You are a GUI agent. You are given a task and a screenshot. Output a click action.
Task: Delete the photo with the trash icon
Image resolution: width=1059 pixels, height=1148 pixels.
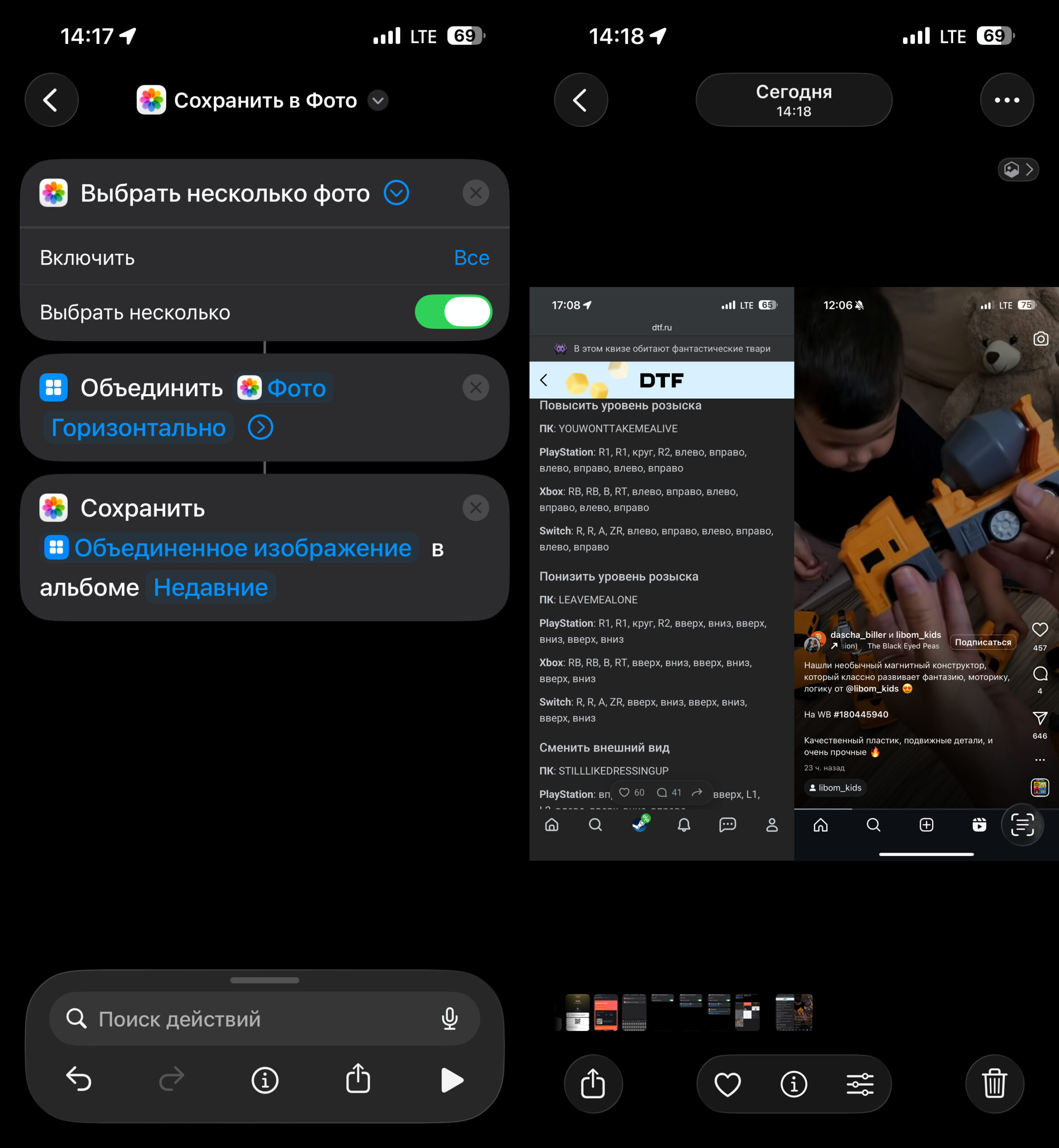coord(994,1084)
